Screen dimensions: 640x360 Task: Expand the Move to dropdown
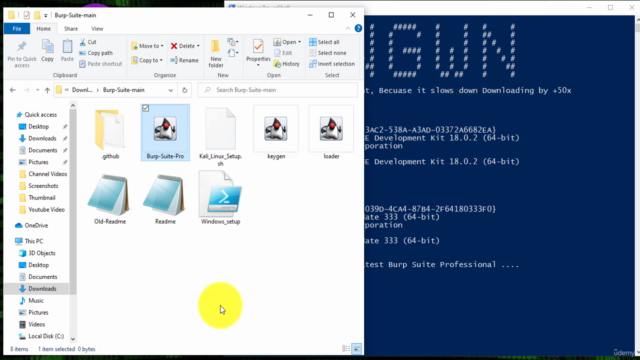point(162,46)
